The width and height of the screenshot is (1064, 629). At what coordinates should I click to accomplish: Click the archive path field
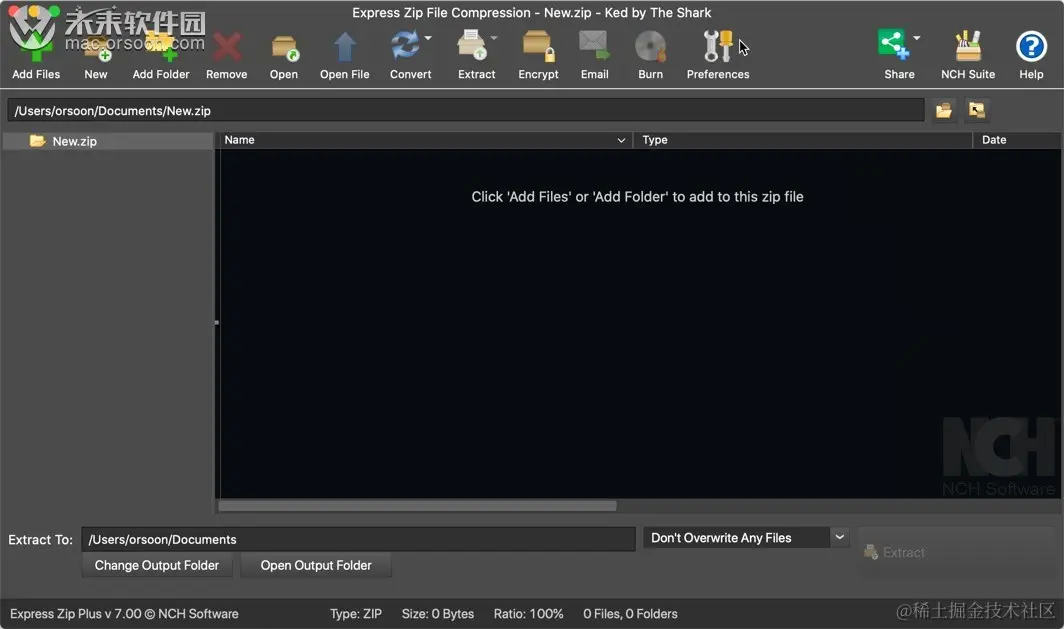tap(466, 111)
